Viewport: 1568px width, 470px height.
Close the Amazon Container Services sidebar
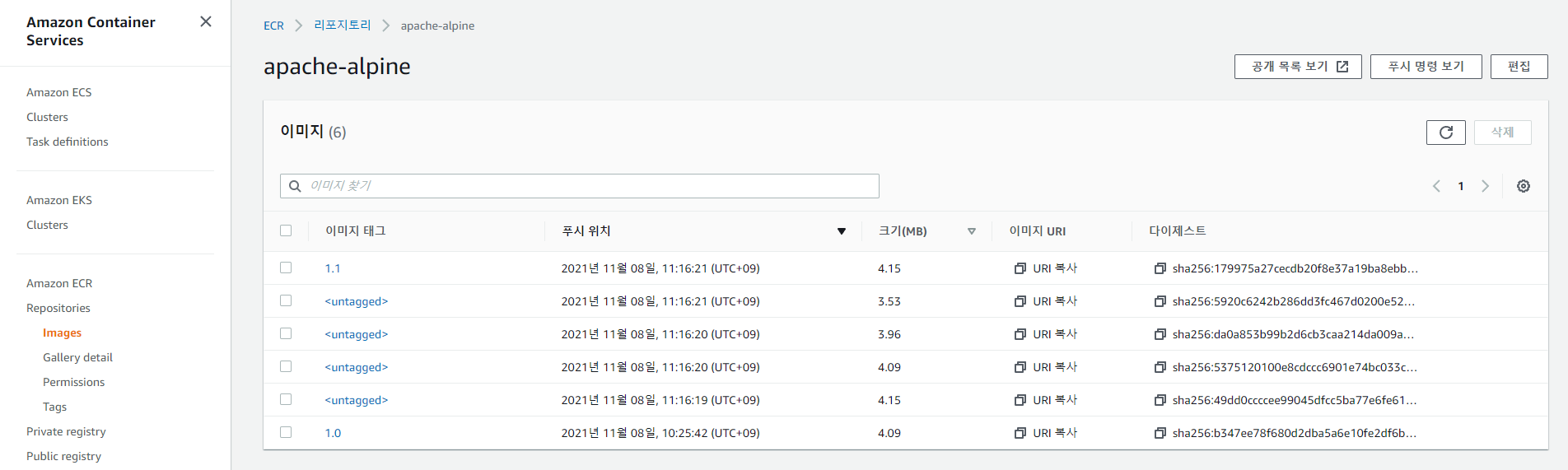[206, 21]
